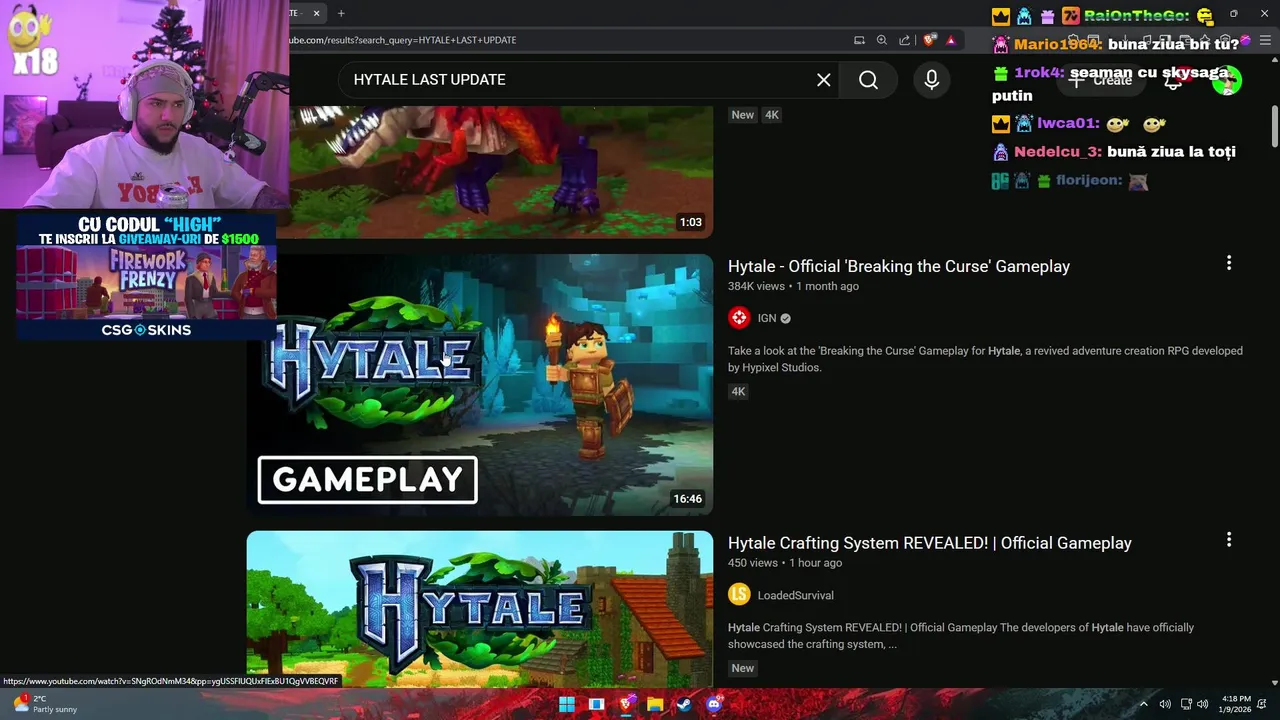The width and height of the screenshot is (1280, 720).
Task: Click the 4K badge beside the top video
Action: coord(771,115)
